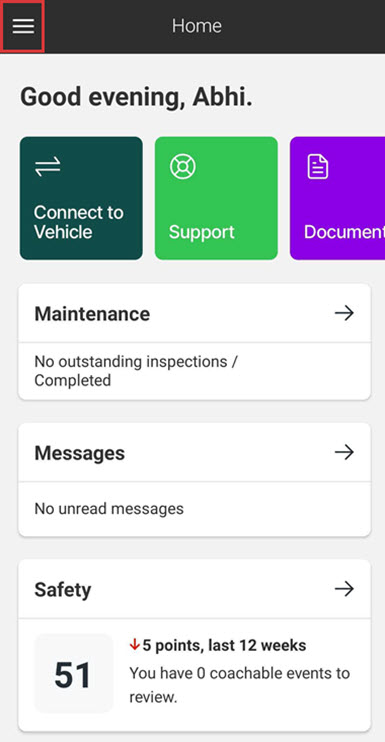Open the Messages card header
The height and width of the screenshot is (742, 385).
pyautogui.click(x=194, y=452)
